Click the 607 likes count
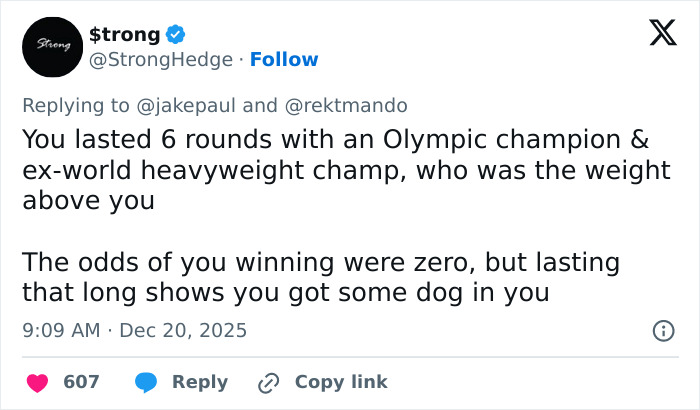Viewport: 700px width, 410px height. [x=81, y=382]
